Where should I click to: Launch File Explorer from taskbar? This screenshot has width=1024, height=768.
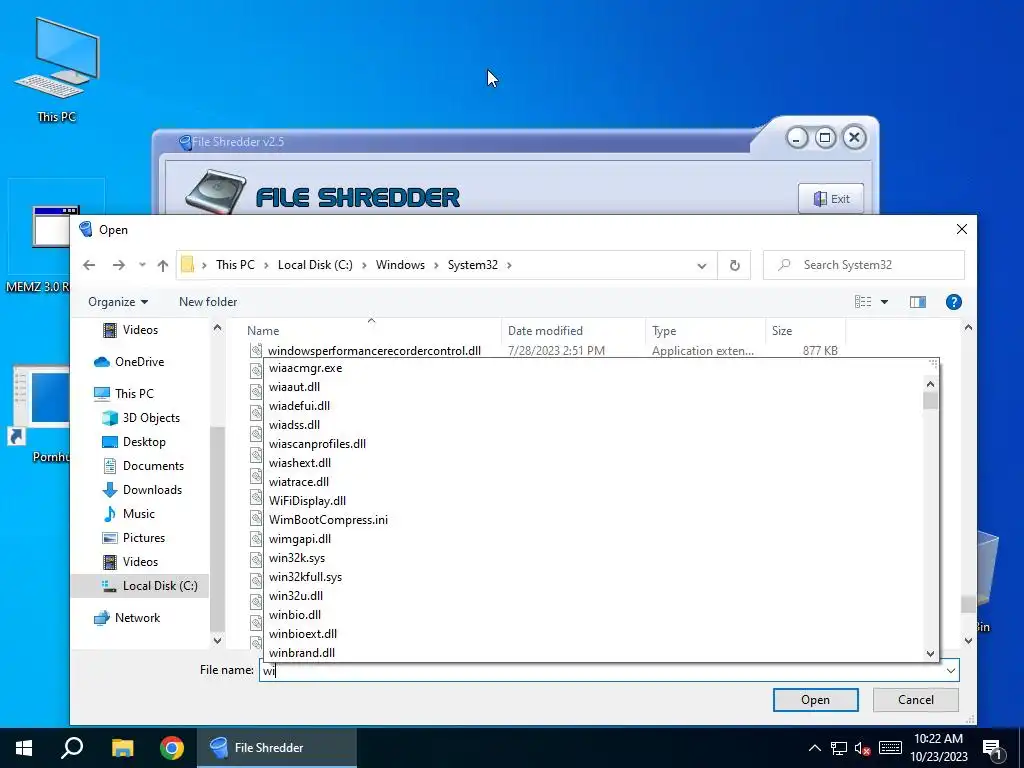pyautogui.click(x=122, y=748)
